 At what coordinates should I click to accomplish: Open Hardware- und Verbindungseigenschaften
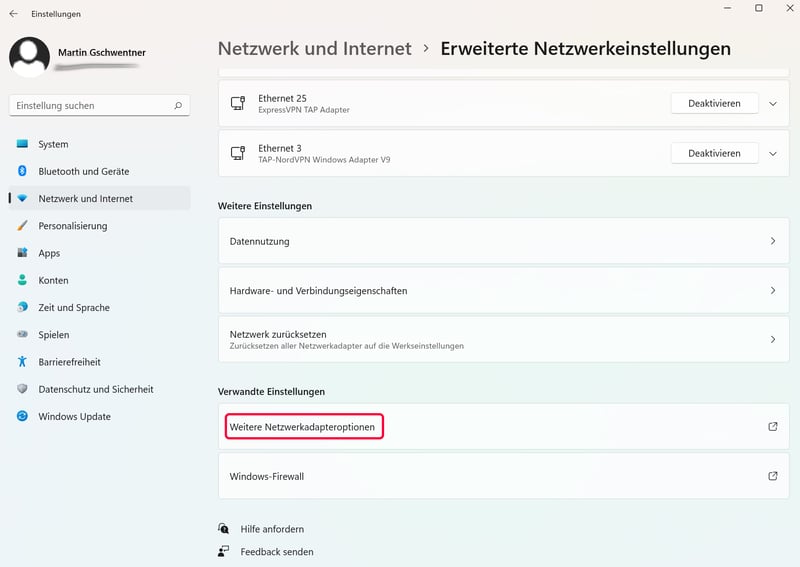(x=503, y=290)
